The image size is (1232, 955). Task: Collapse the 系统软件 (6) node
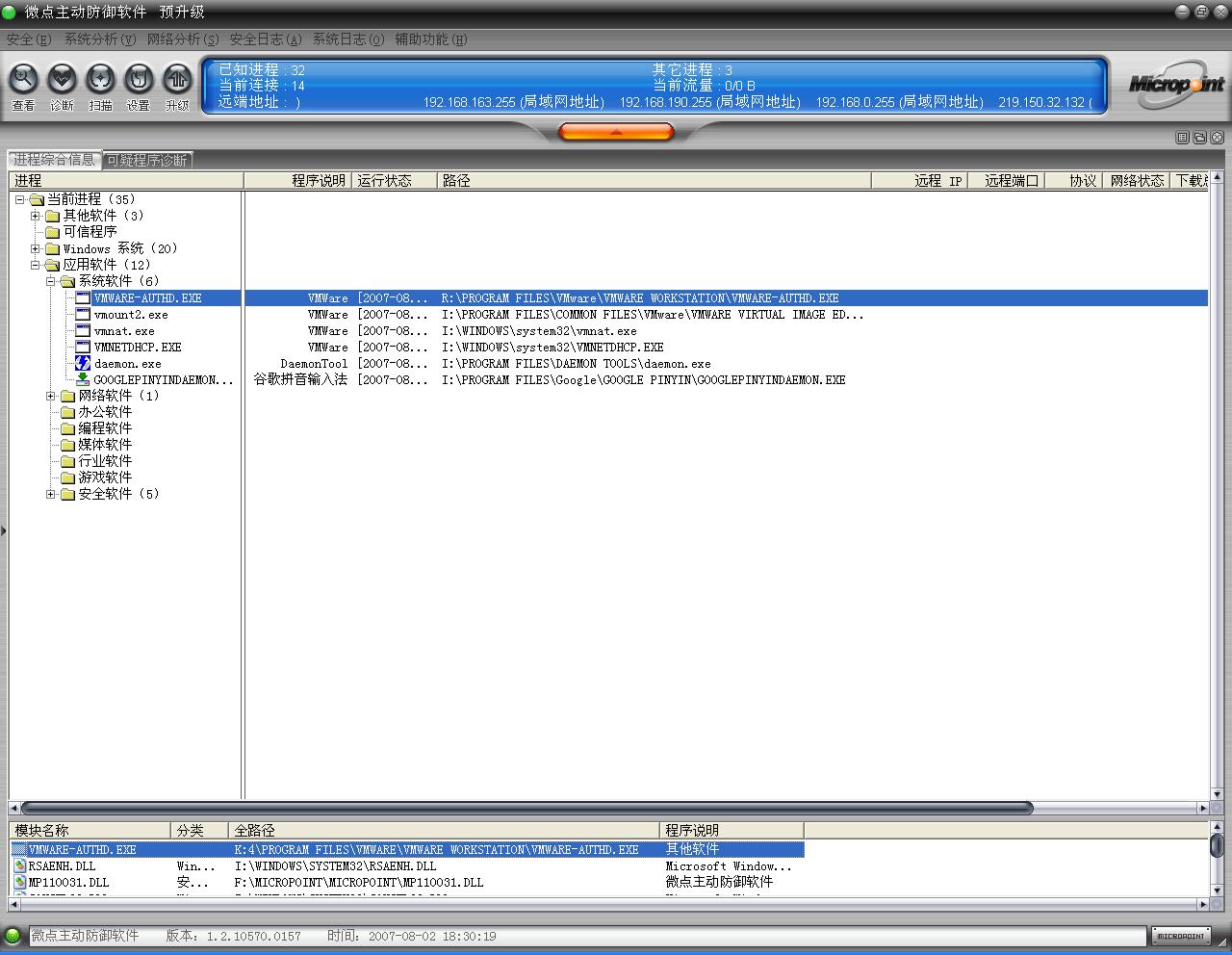51,281
